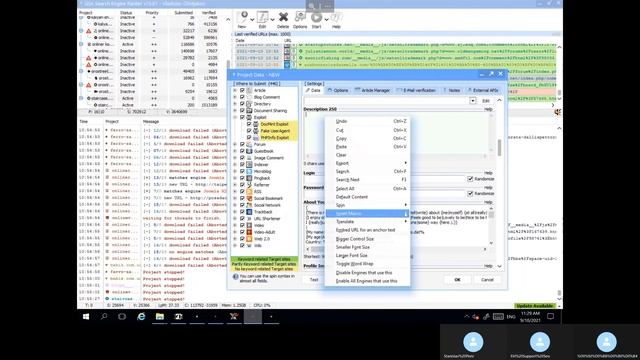Viewport: 640px width, 360px height.
Task: Click the Edit project toolbar icon
Action: (262, 18)
